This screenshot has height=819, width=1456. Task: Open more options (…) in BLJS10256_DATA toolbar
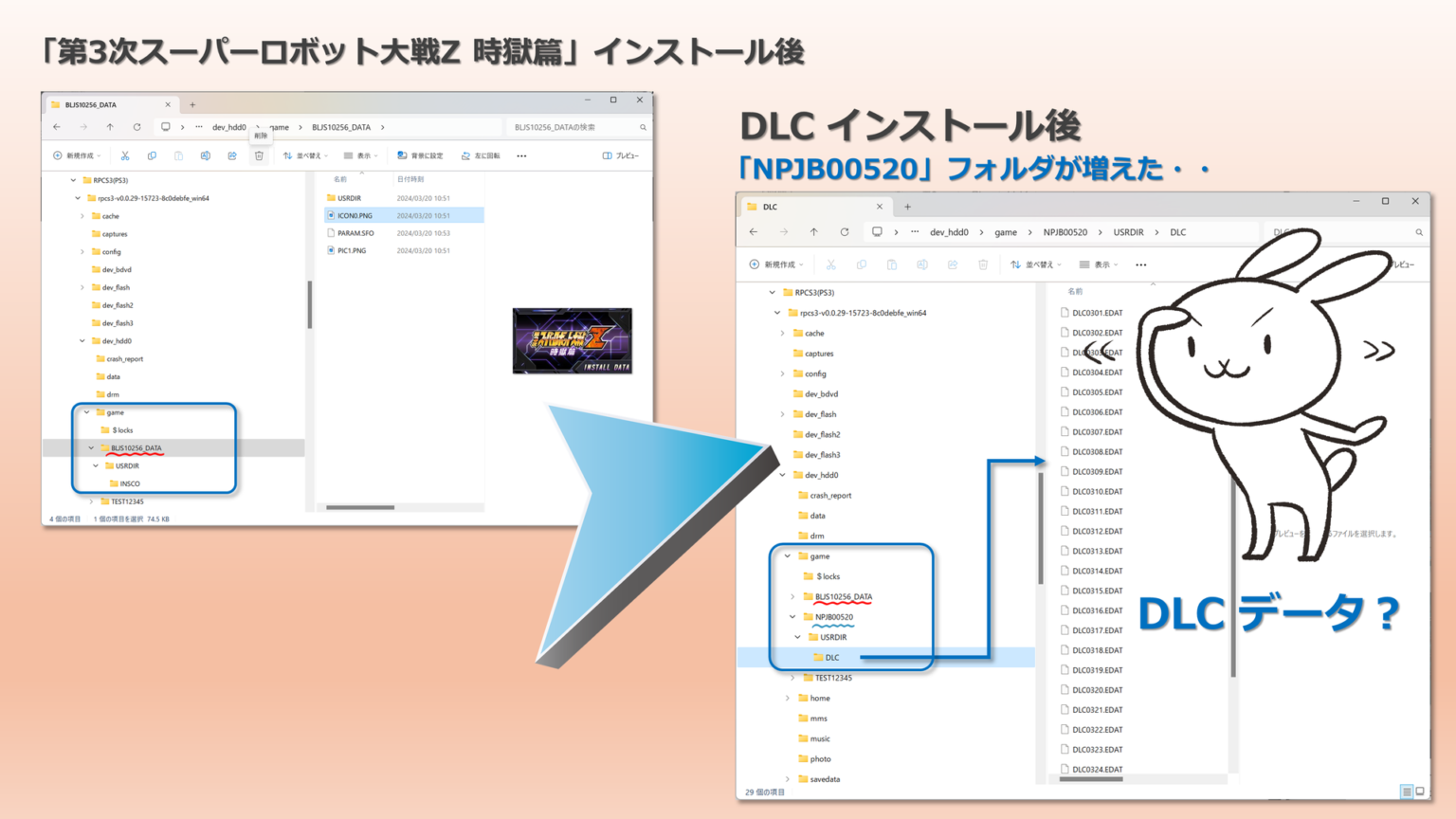[521, 155]
